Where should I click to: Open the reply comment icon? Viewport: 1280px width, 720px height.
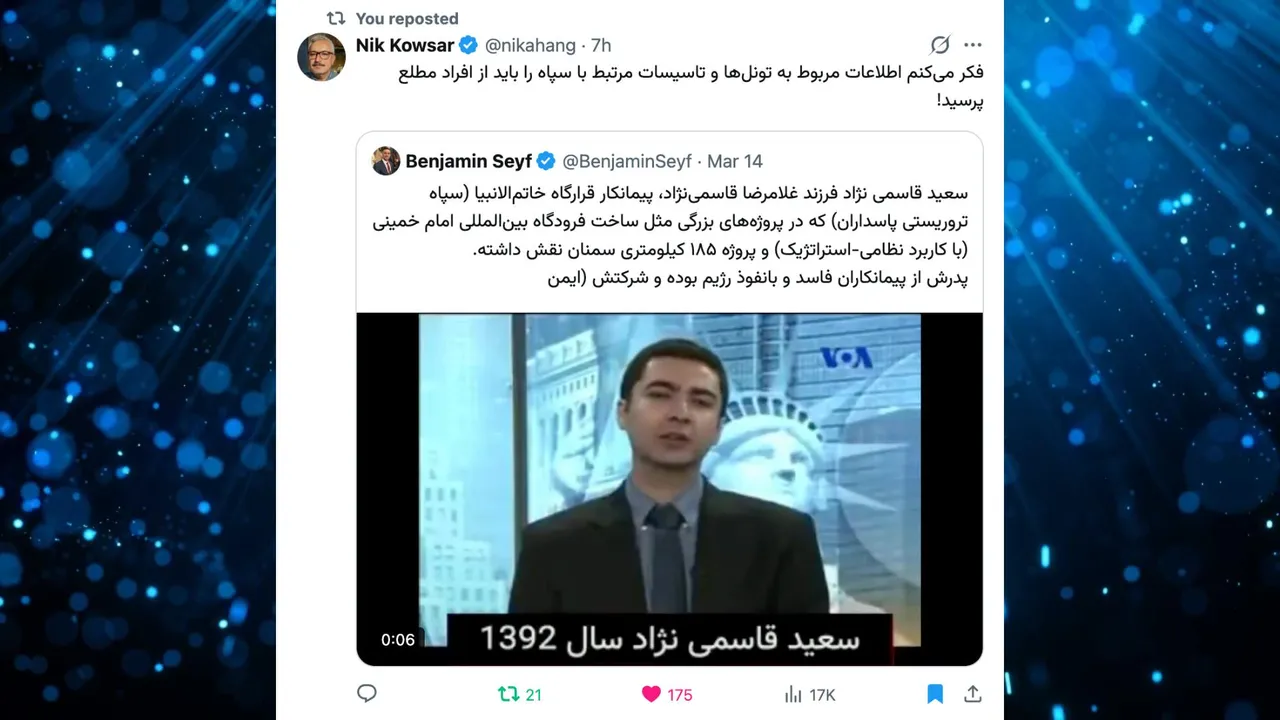pos(367,693)
